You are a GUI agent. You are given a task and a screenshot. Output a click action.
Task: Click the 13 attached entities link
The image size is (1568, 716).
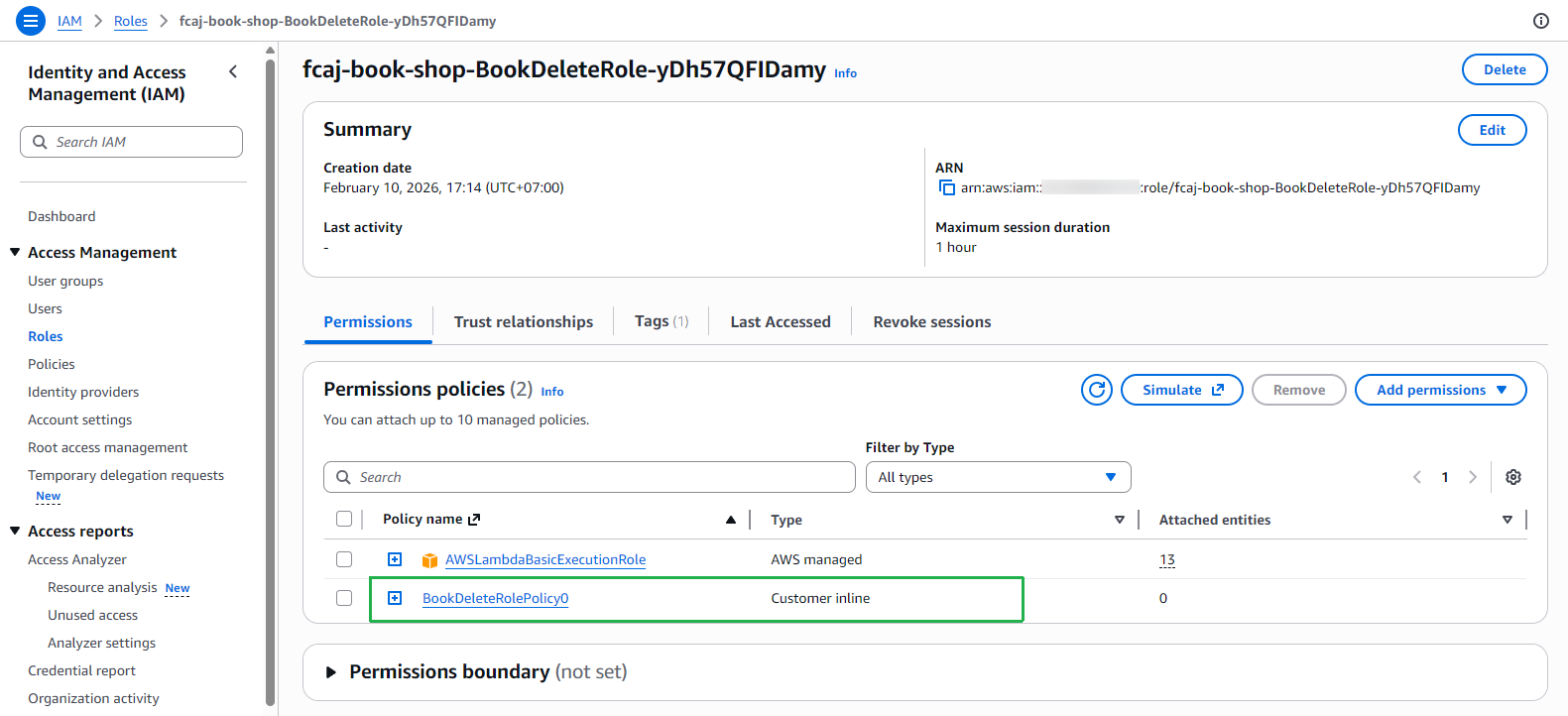pyautogui.click(x=1167, y=559)
